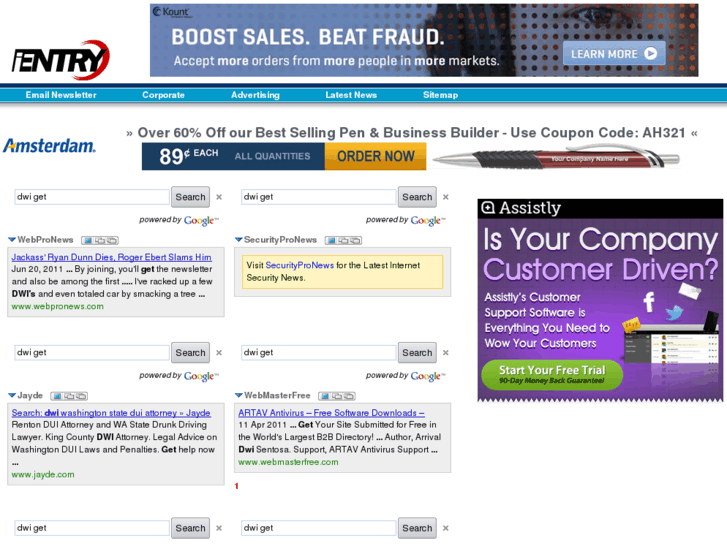Viewport: 727px width, 545px height.
Task: Open the Latest News menu item
Action: [x=351, y=95]
